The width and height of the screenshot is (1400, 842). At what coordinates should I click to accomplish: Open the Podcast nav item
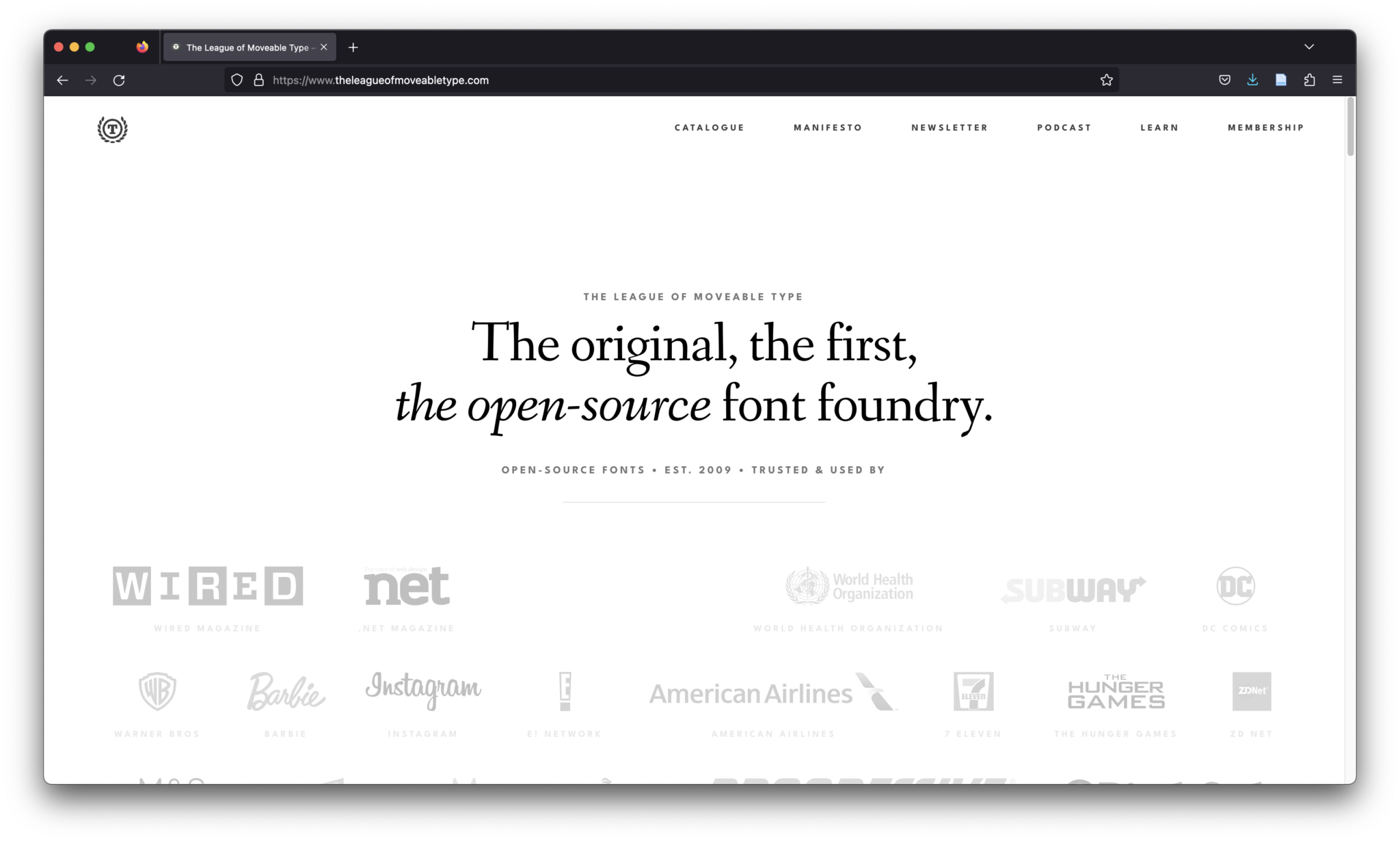1064,128
